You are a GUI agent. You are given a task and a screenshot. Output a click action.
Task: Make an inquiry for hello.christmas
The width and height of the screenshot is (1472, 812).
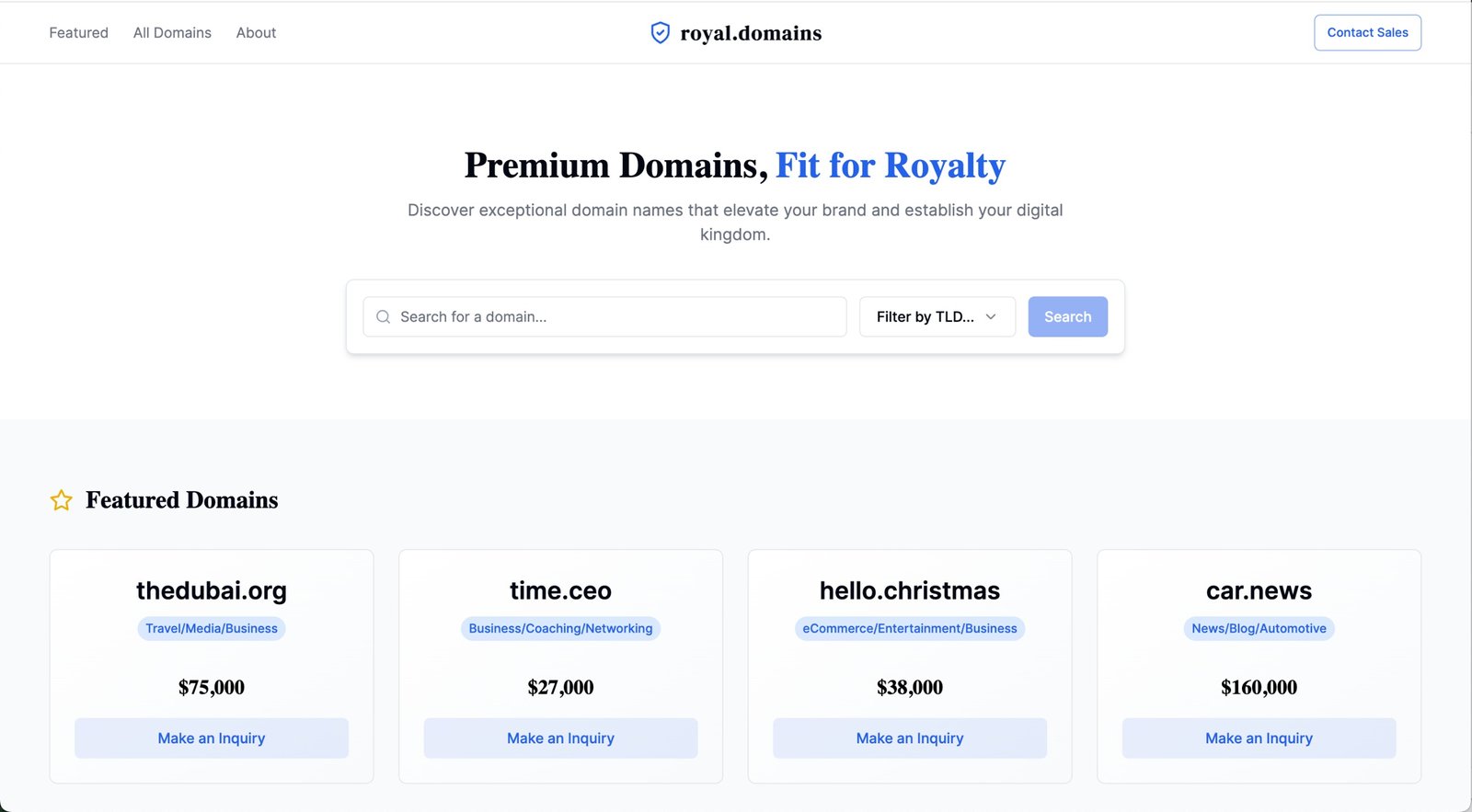(910, 738)
